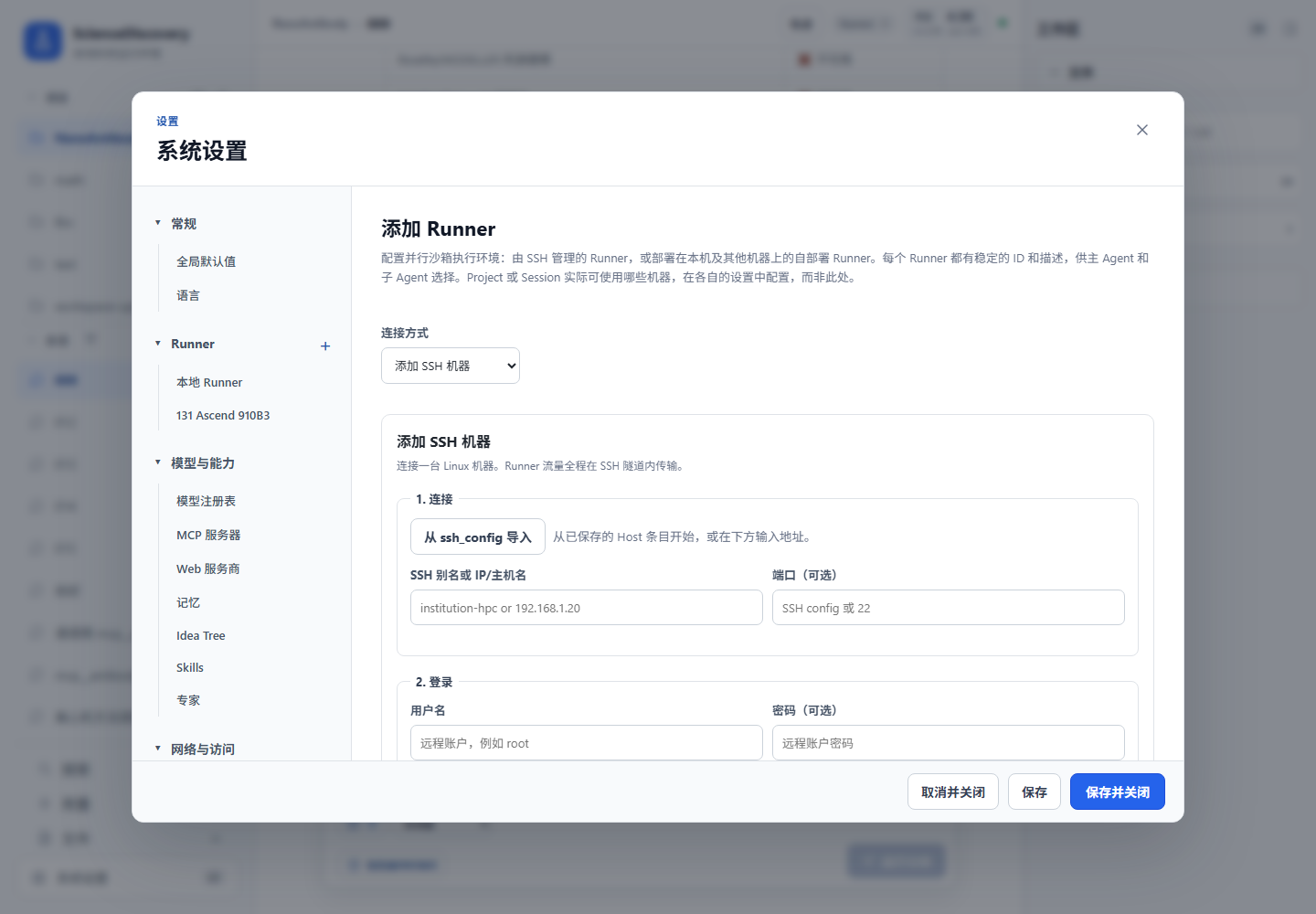Click the 2. 登录 section label
The height and width of the screenshot is (914, 1316).
point(434,682)
